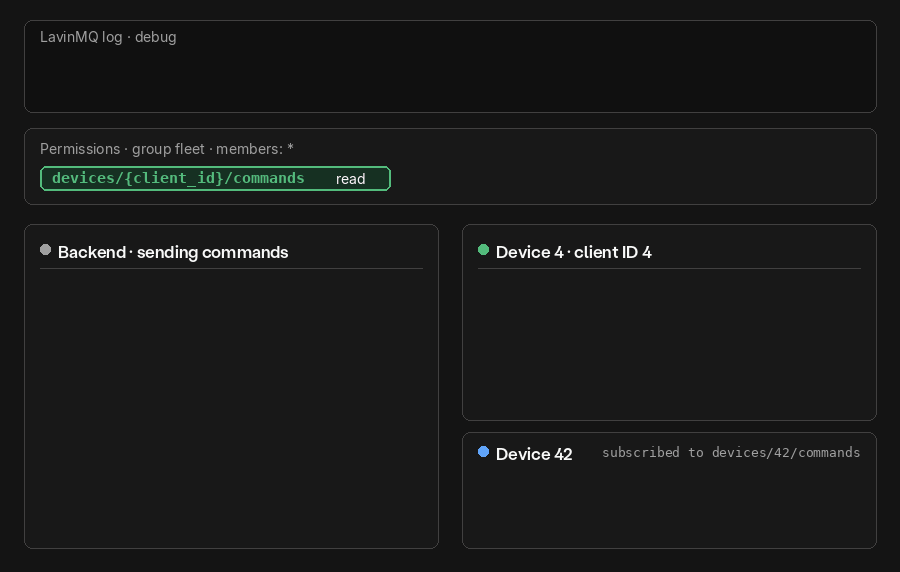Image resolution: width=900 pixels, height=572 pixels.
Task: Click the "LavinMQ log · debug" heading
Action: 108,37
